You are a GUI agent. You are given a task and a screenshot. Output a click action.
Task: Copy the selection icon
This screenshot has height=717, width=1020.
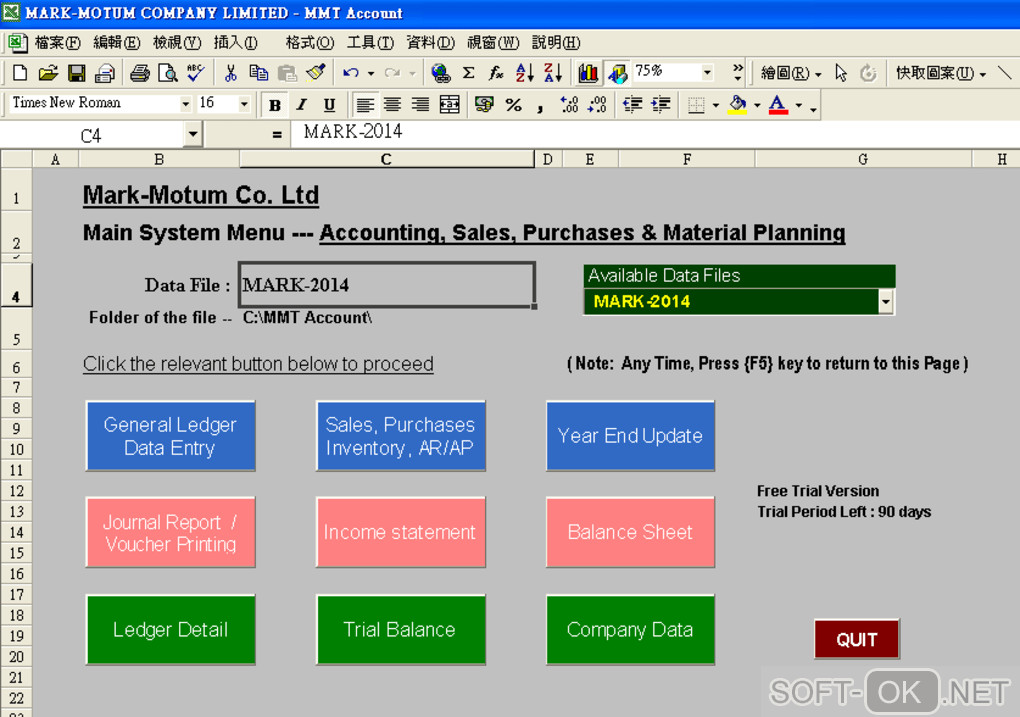pyautogui.click(x=259, y=73)
